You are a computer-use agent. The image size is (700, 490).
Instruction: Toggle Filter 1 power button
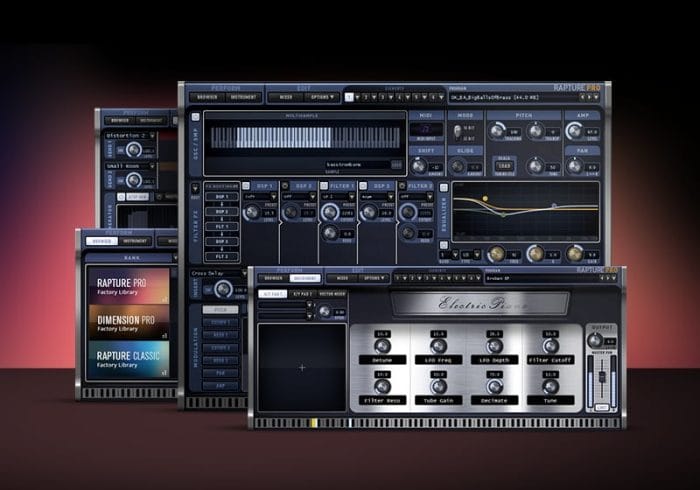(x=324, y=186)
